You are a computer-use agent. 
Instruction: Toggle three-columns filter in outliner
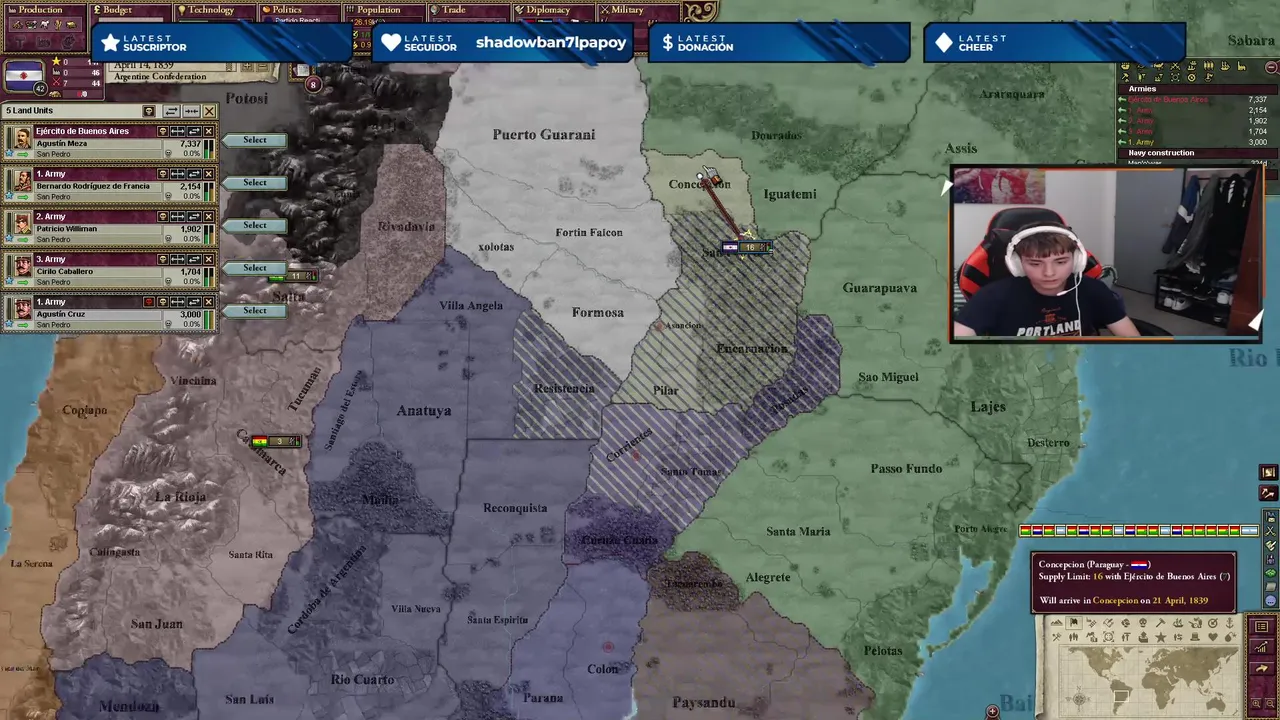click(x=1209, y=66)
